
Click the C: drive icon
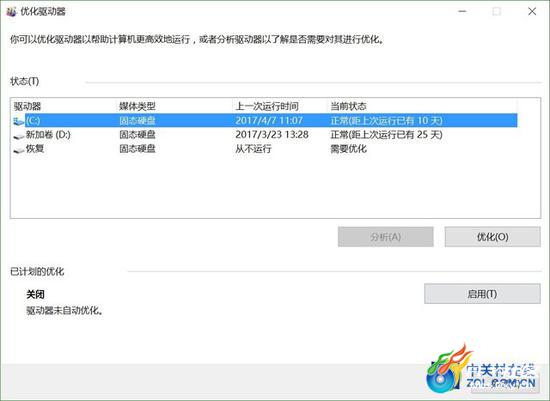tap(19, 121)
